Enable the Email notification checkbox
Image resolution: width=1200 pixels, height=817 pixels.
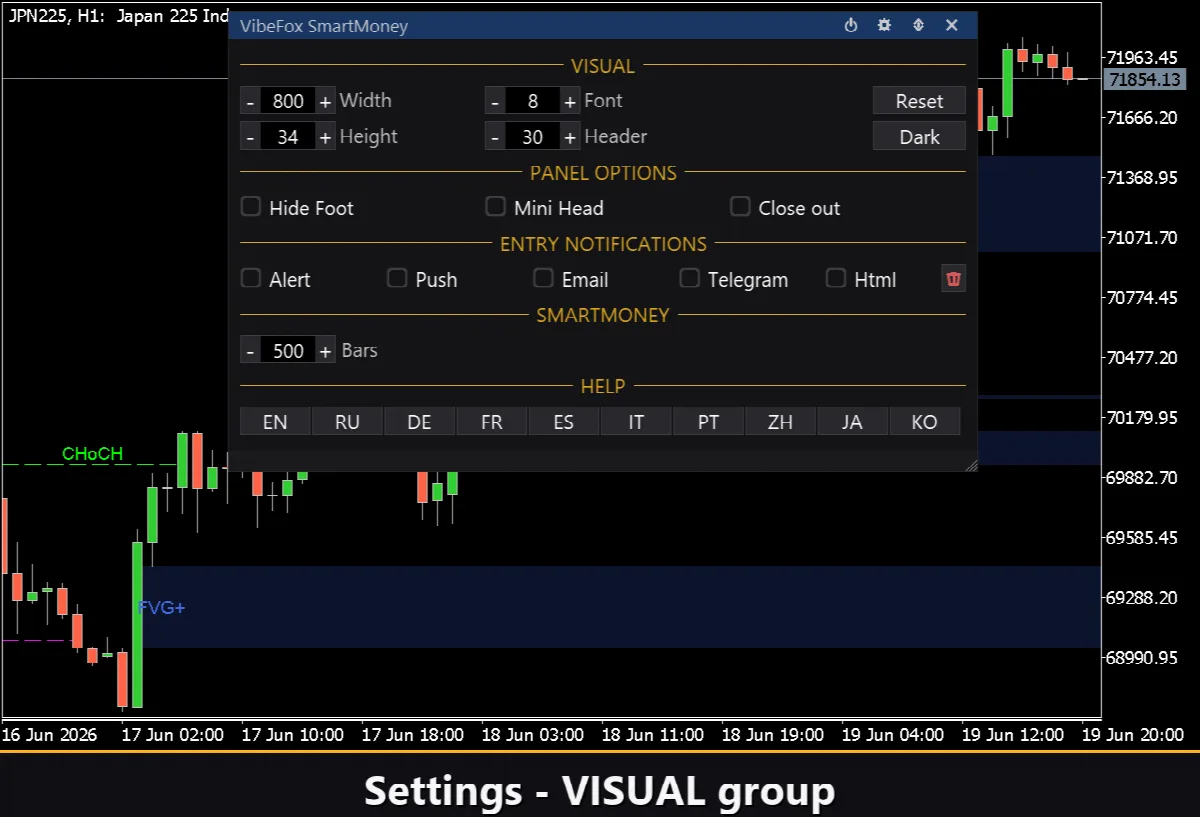[x=544, y=279]
